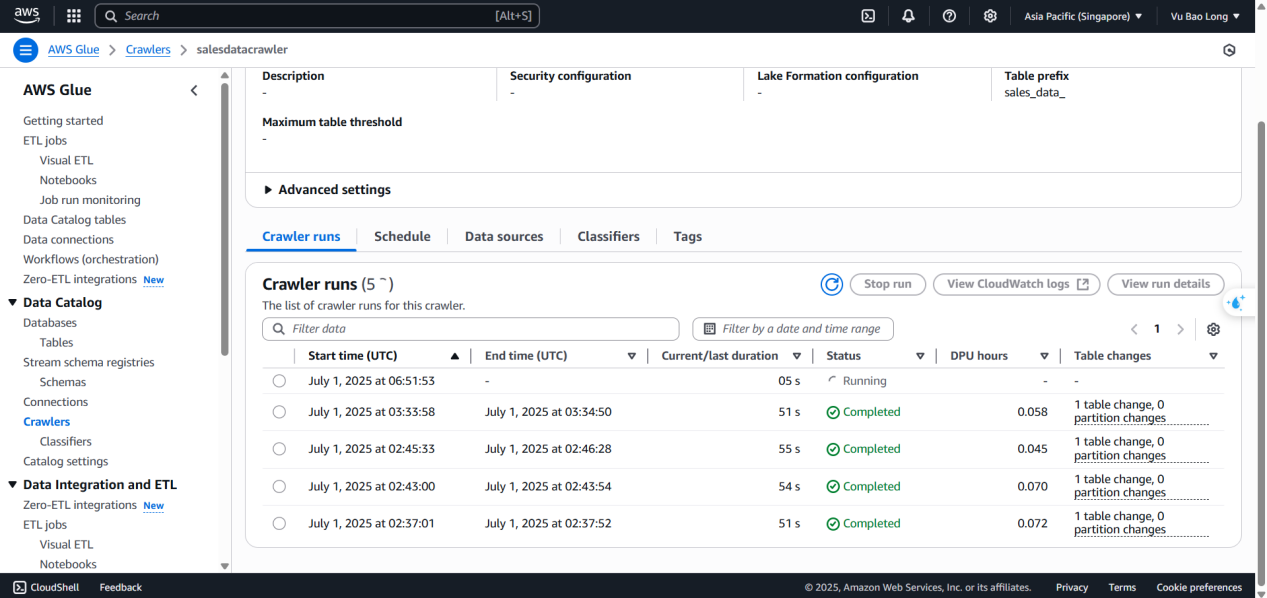Open the Asia Pacific (Singapore) region dropdown
Image resolution: width=1267 pixels, height=598 pixels.
coord(1083,16)
